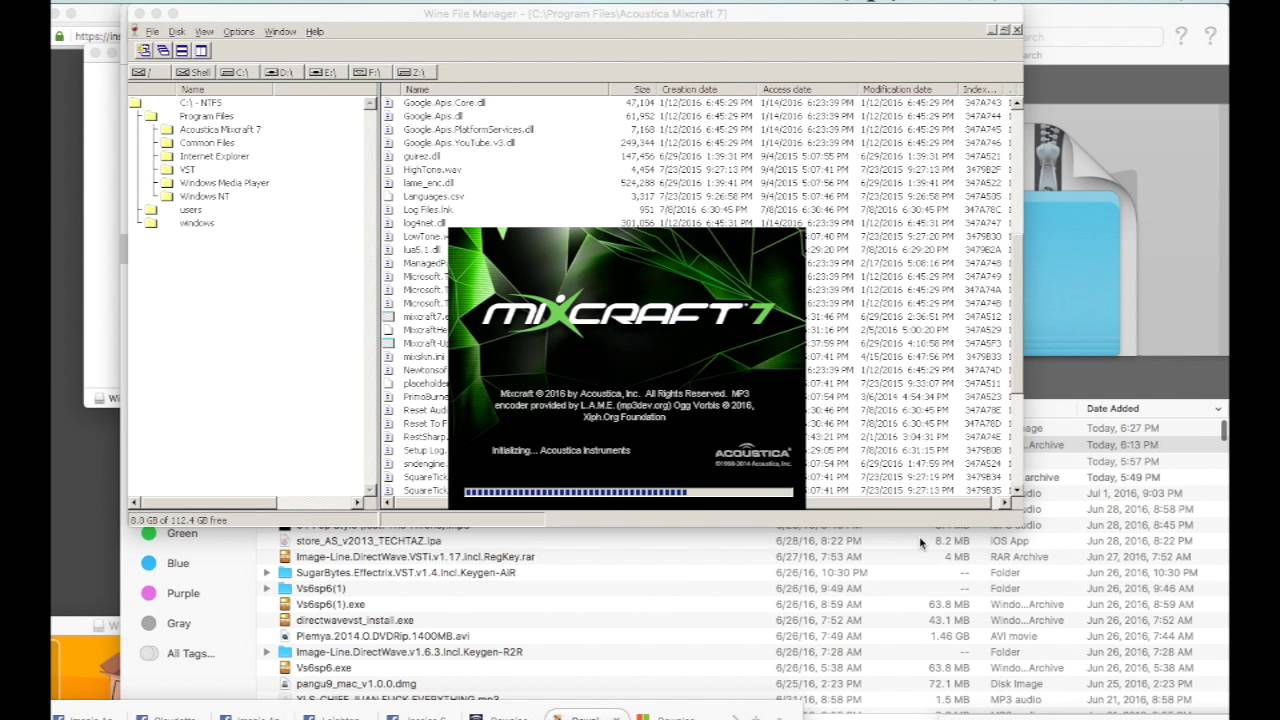Select Common Files folder in tree

tap(207, 143)
